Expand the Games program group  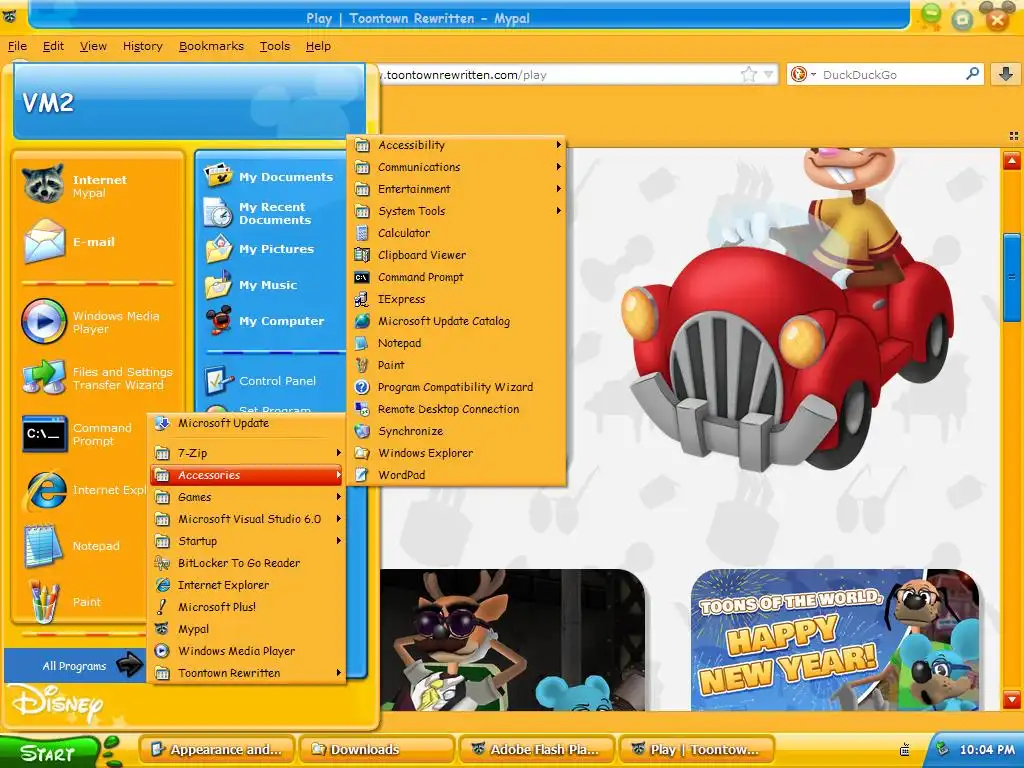click(247, 497)
